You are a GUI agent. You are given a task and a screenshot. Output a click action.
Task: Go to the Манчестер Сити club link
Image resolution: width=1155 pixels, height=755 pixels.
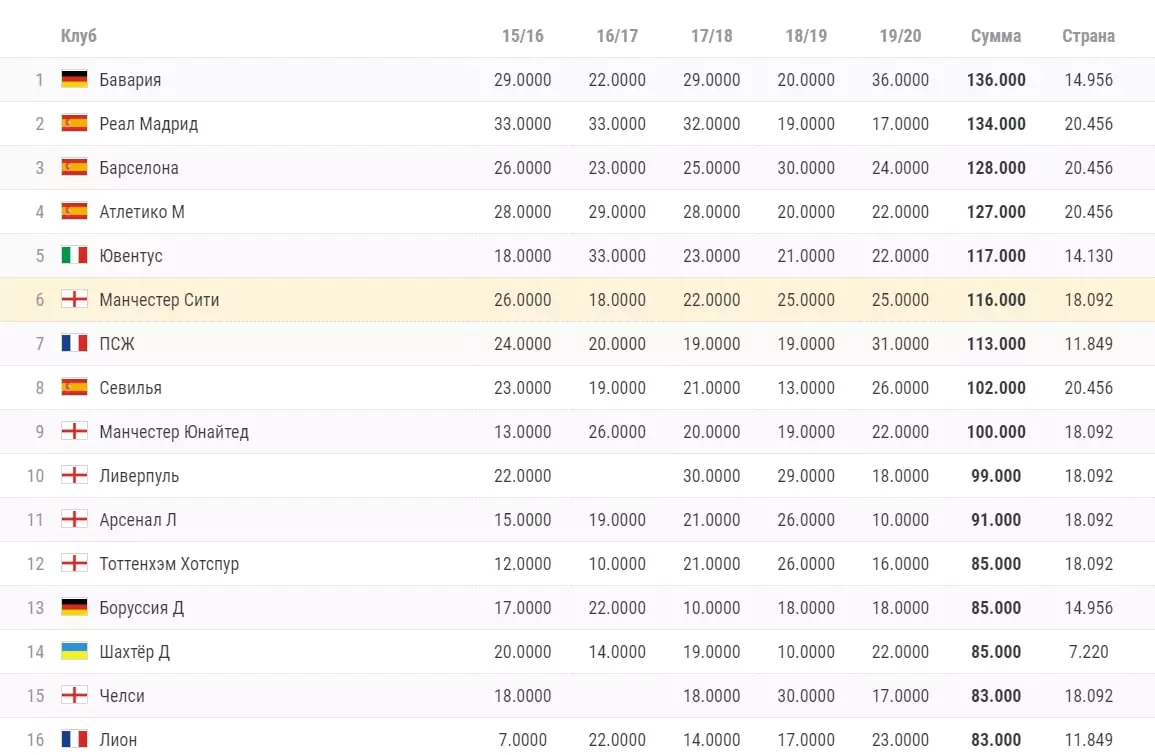click(x=159, y=300)
